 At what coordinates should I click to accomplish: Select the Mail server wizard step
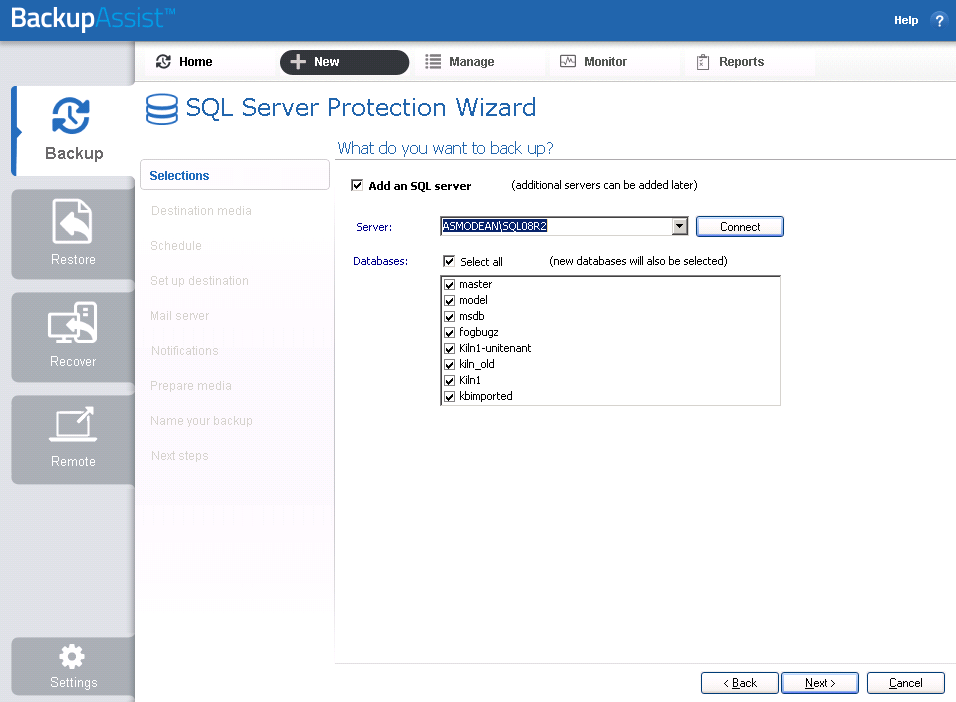179,316
